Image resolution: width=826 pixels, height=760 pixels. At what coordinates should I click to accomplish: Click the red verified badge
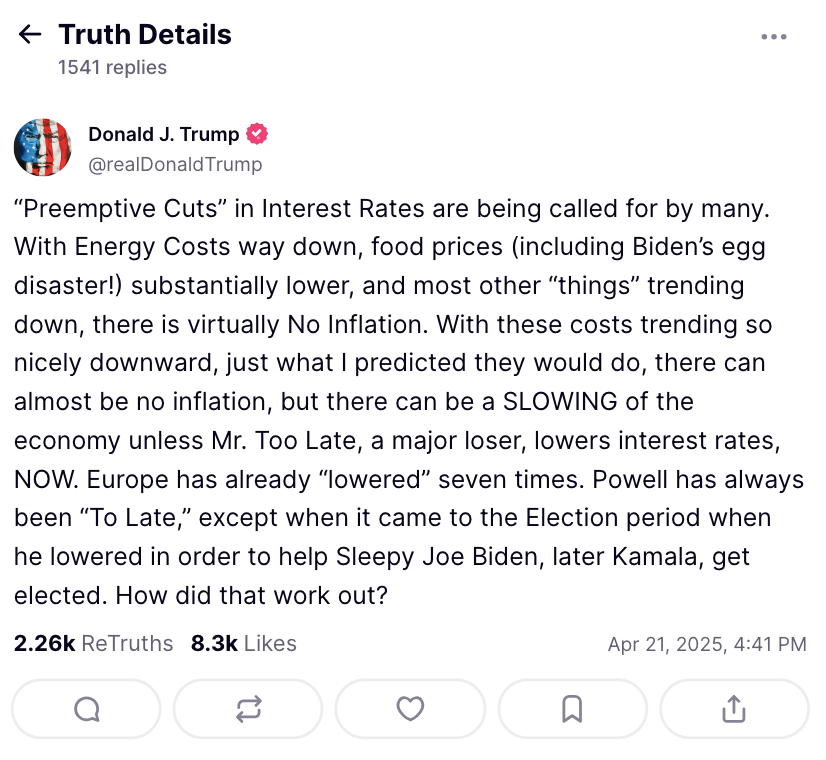click(x=258, y=134)
